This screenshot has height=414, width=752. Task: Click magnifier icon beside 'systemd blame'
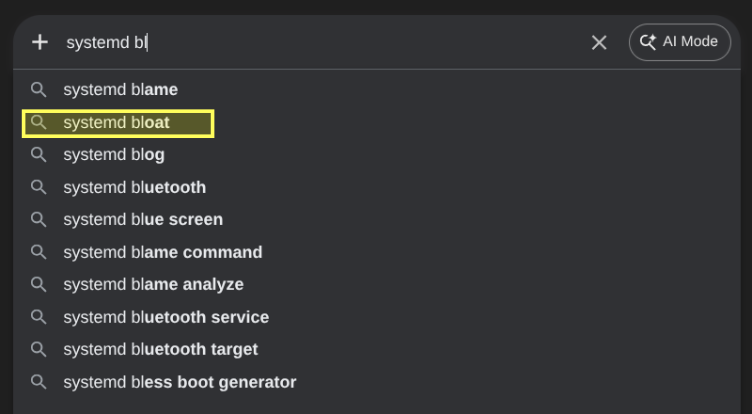click(x=39, y=90)
